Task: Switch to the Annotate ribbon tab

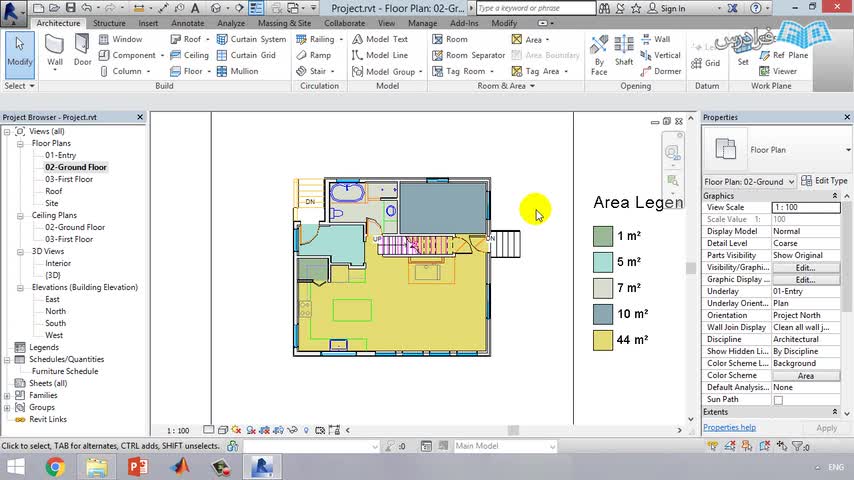Action: click(x=187, y=23)
